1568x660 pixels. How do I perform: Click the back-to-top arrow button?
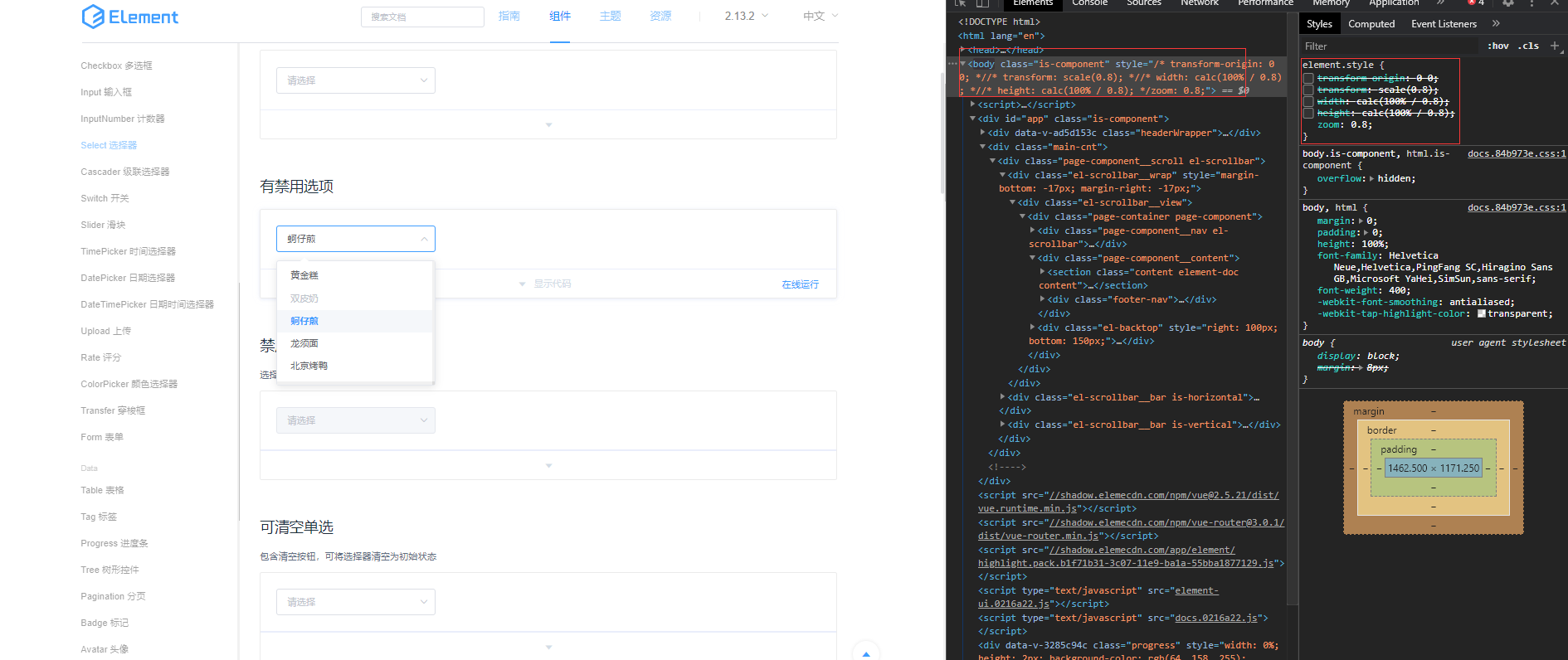[866, 653]
